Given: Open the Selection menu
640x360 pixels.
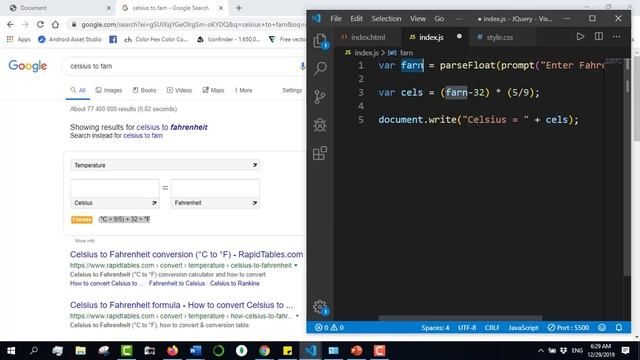Looking at the screenshot, I should click(x=386, y=18).
